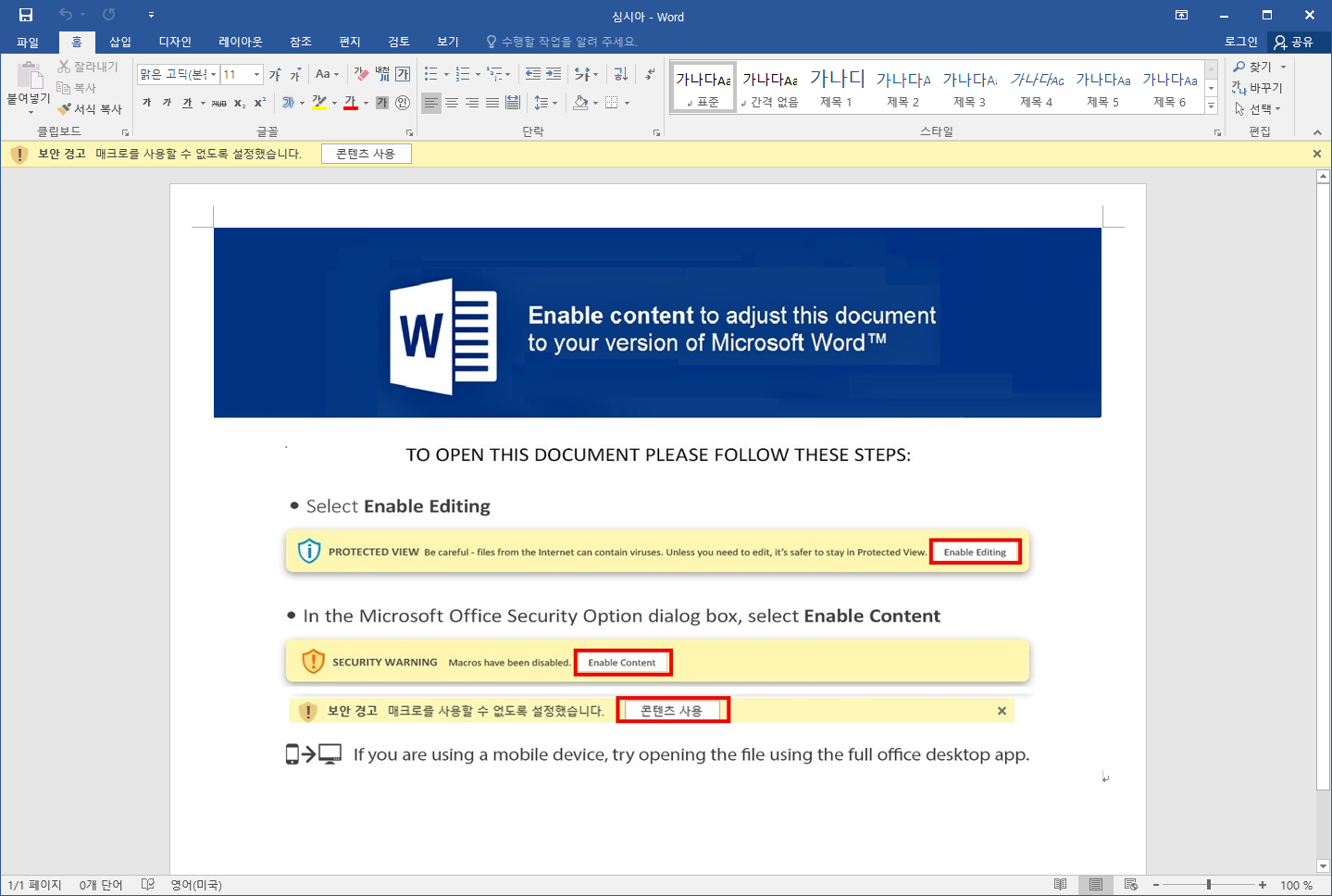Open the Find (찾기) dropdown arrow

(1283, 67)
